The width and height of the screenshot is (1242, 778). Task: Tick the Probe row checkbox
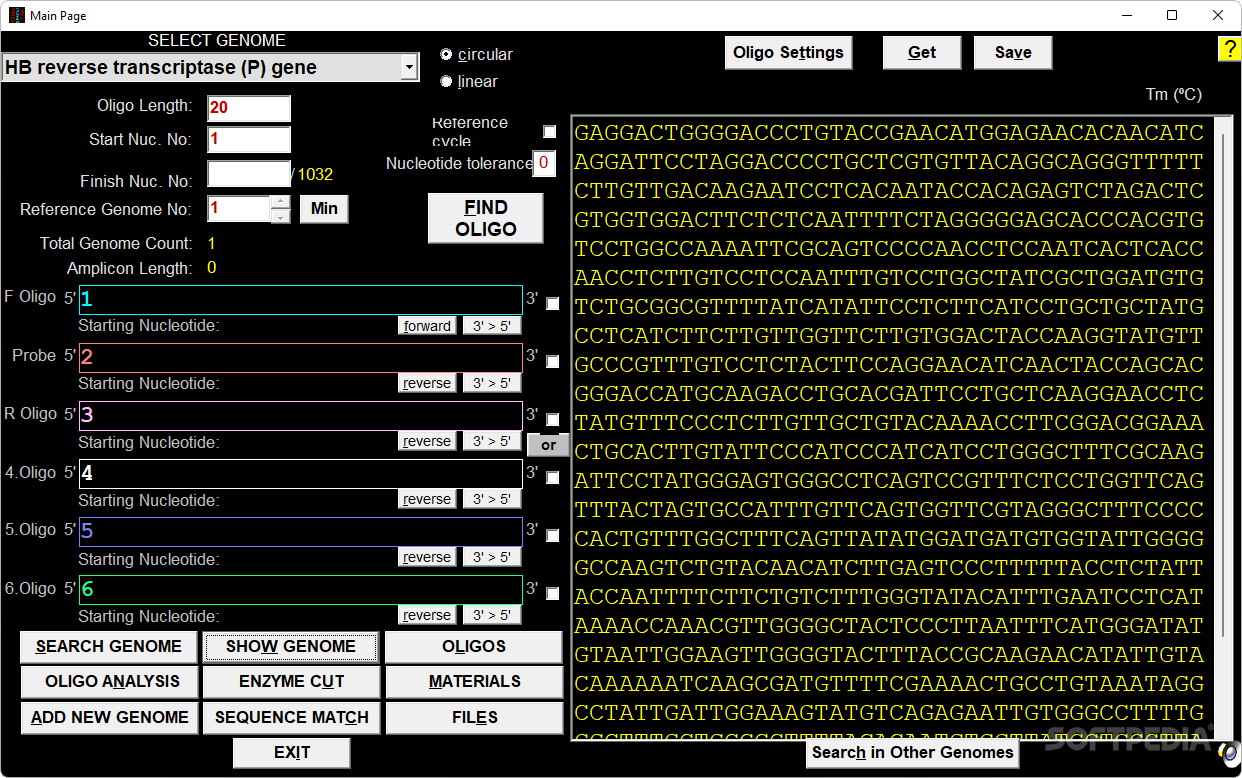click(553, 362)
